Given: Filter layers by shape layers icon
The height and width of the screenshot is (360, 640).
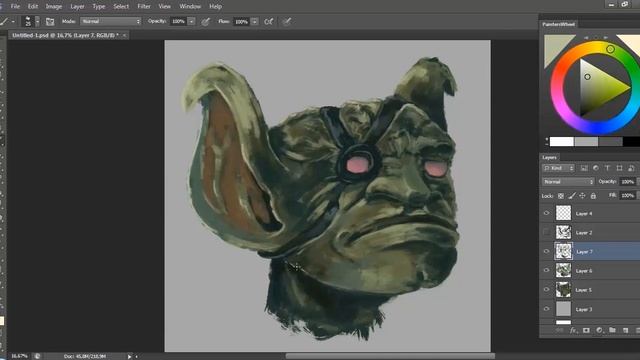Looking at the screenshot, I should pos(619,168).
